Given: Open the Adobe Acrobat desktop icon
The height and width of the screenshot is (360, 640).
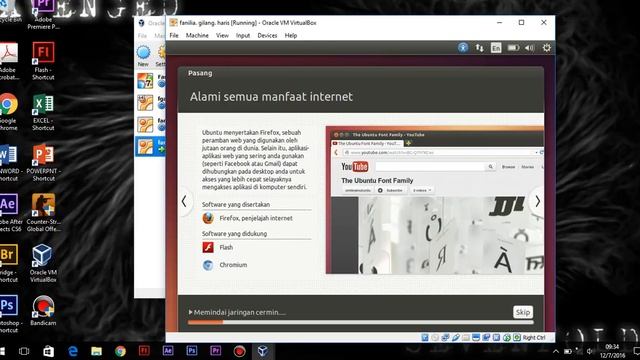Looking at the screenshot, I should coord(8,61).
